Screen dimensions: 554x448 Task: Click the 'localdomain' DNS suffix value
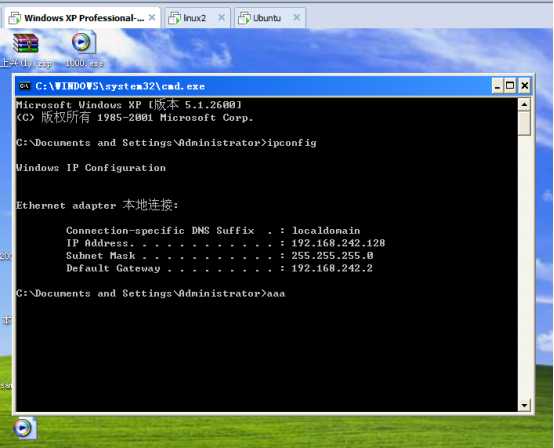[x=326, y=231]
